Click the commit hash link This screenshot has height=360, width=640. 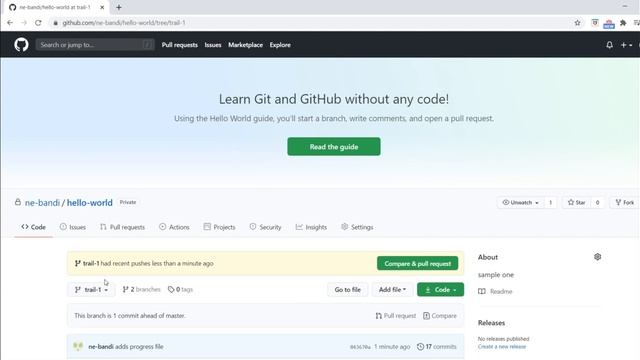click(x=360, y=347)
